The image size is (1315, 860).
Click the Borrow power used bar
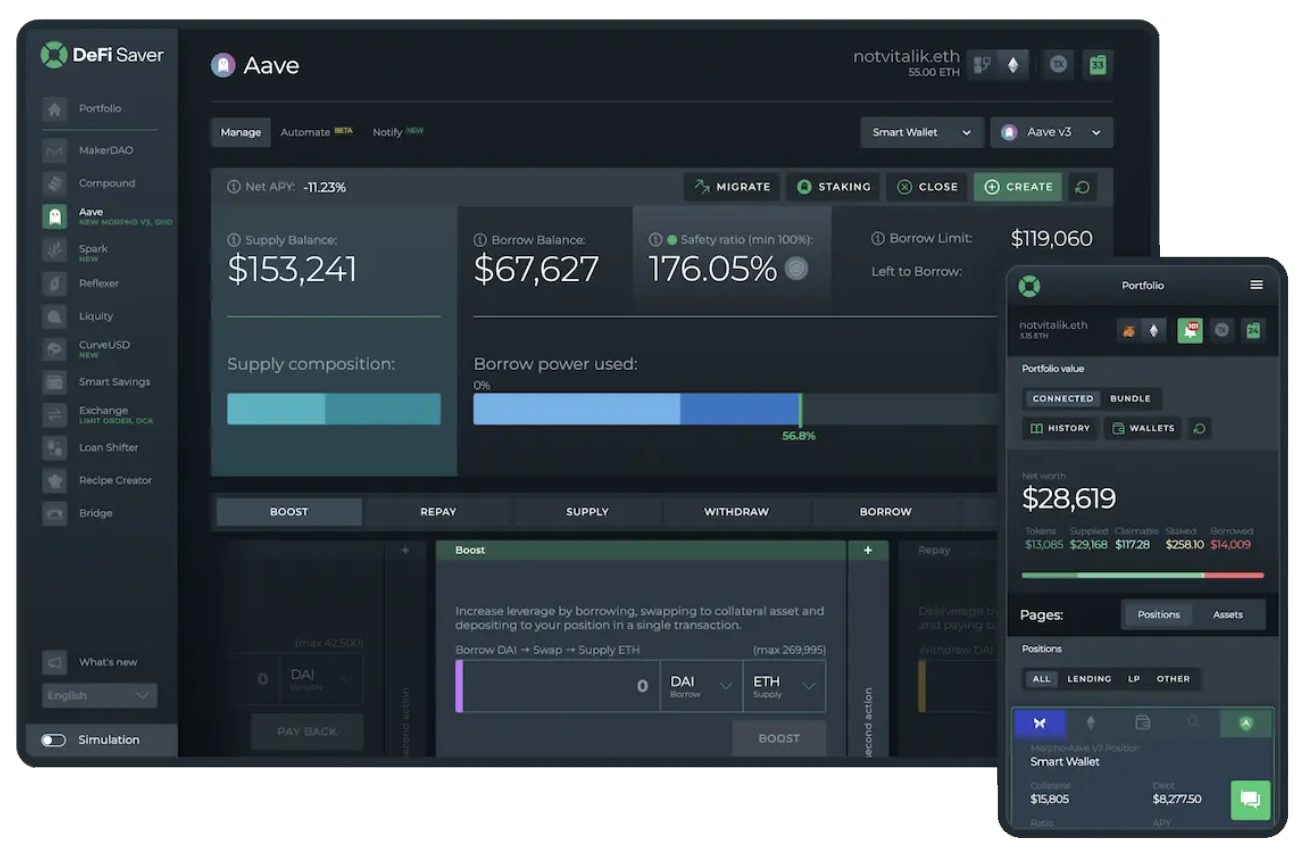click(x=637, y=409)
